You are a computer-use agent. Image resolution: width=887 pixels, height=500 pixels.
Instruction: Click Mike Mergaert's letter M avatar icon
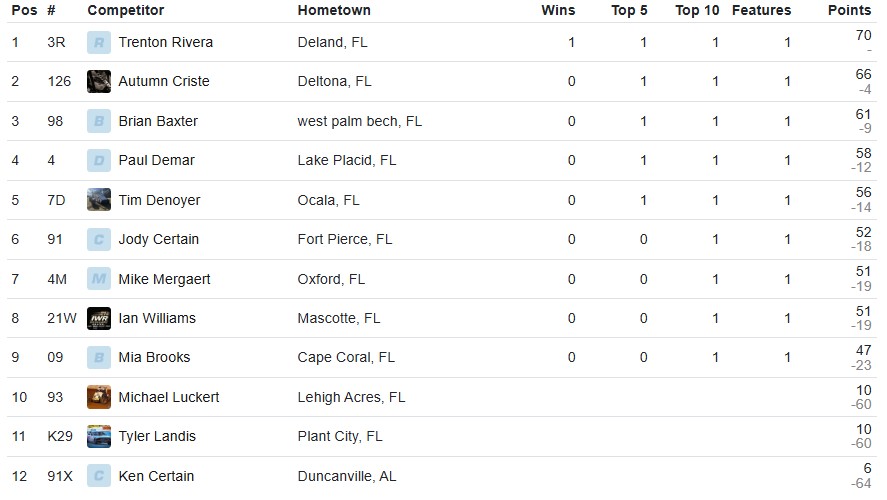click(98, 279)
